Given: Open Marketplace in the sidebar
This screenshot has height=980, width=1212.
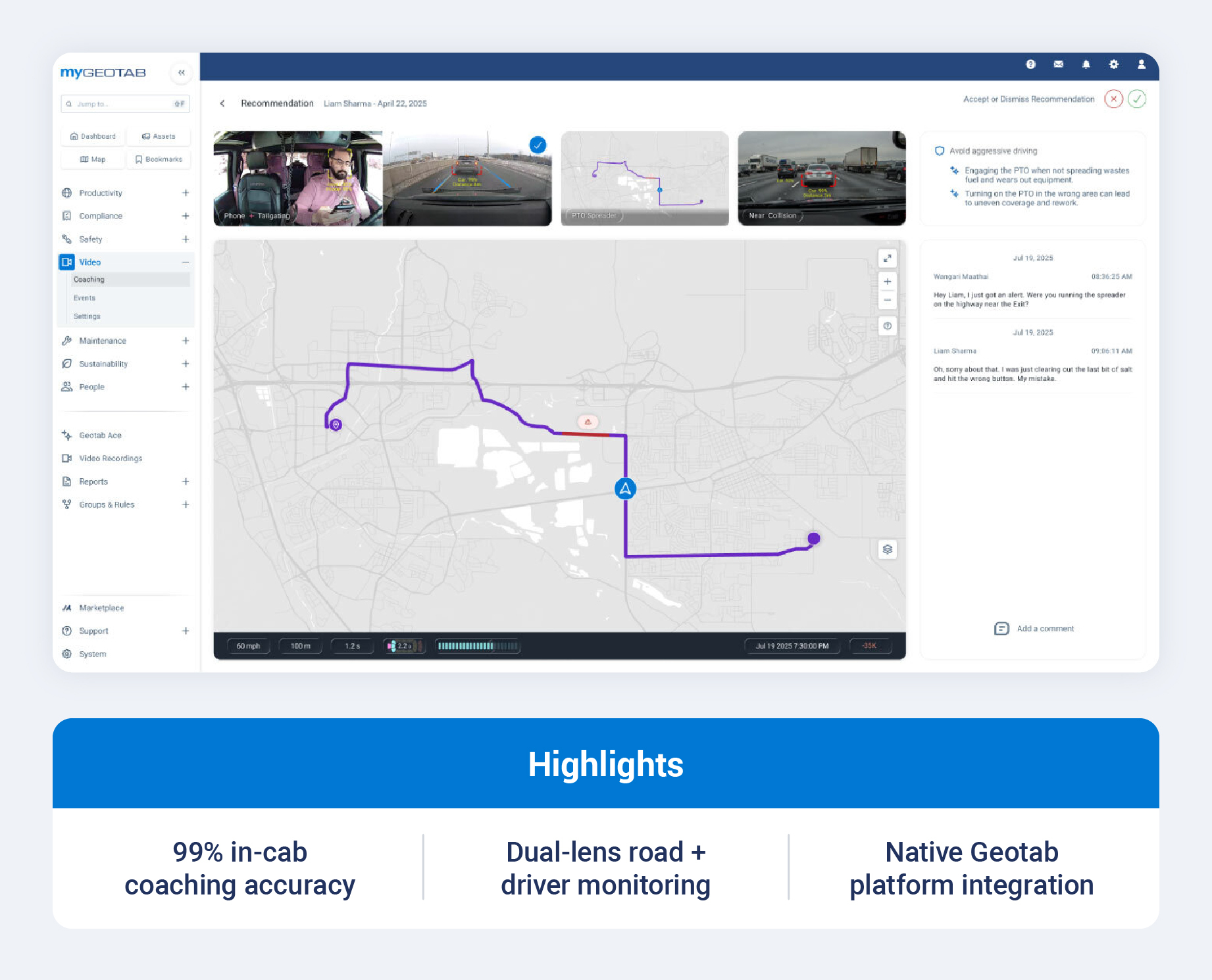Looking at the screenshot, I should point(101,608).
